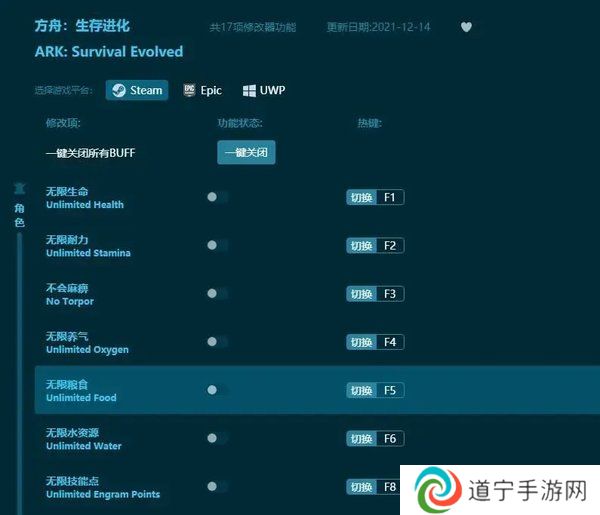Click the F3 hotkey field
The image size is (600, 515).
[x=390, y=294]
